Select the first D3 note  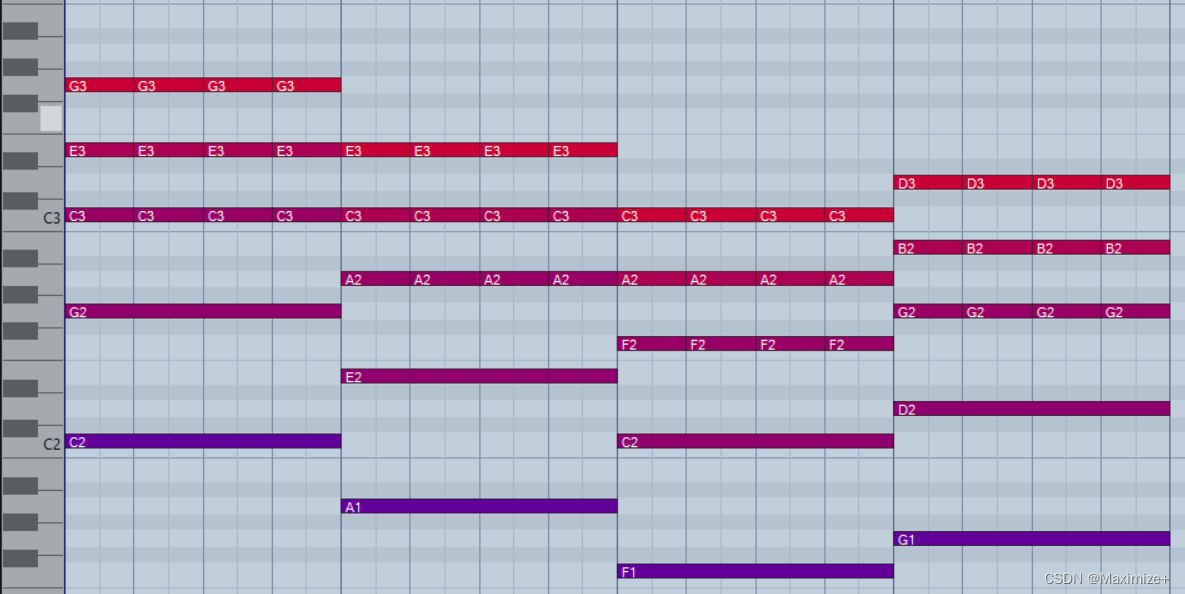click(x=928, y=182)
